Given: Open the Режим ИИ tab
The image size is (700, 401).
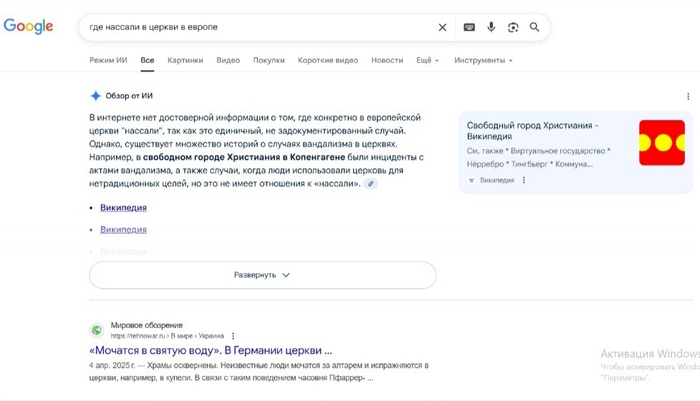Looking at the screenshot, I should click(109, 60).
